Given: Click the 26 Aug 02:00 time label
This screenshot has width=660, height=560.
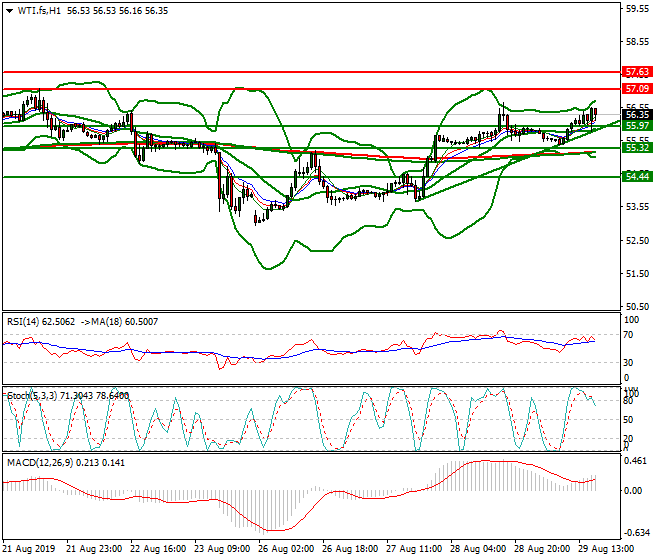Looking at the screenshot, I should pos(288,549).
